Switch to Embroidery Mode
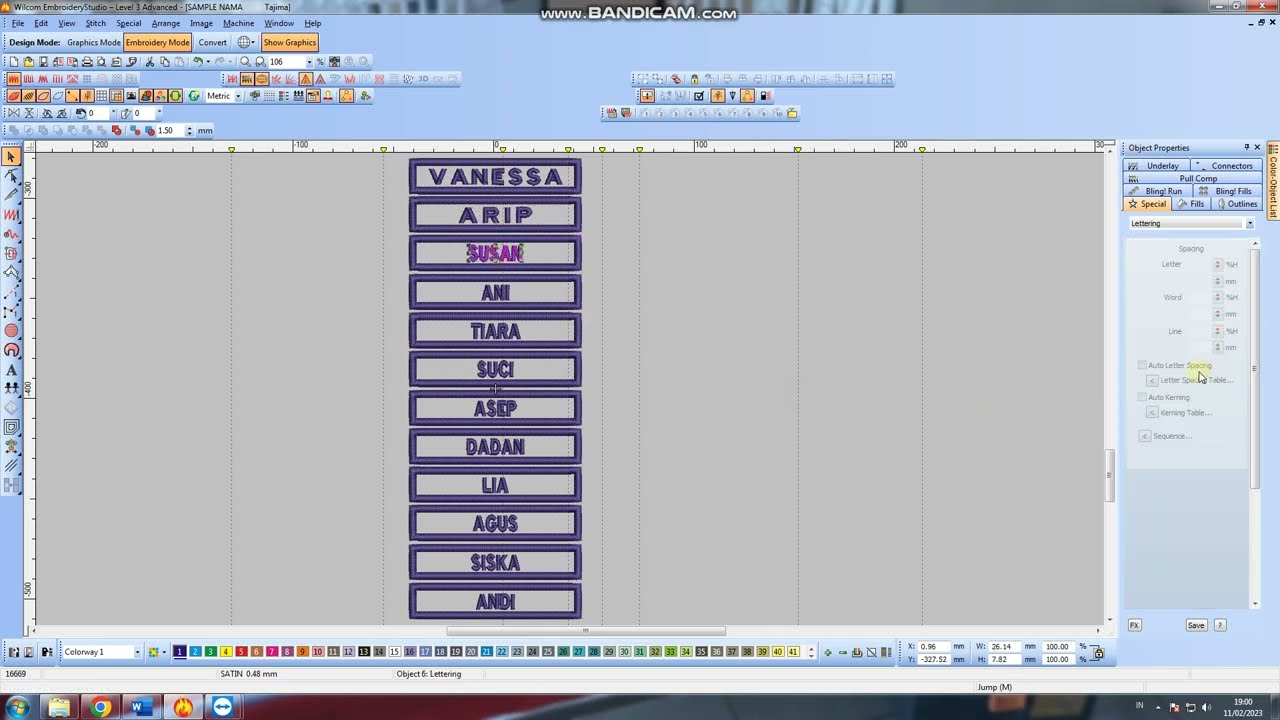 tap(158, 42)
